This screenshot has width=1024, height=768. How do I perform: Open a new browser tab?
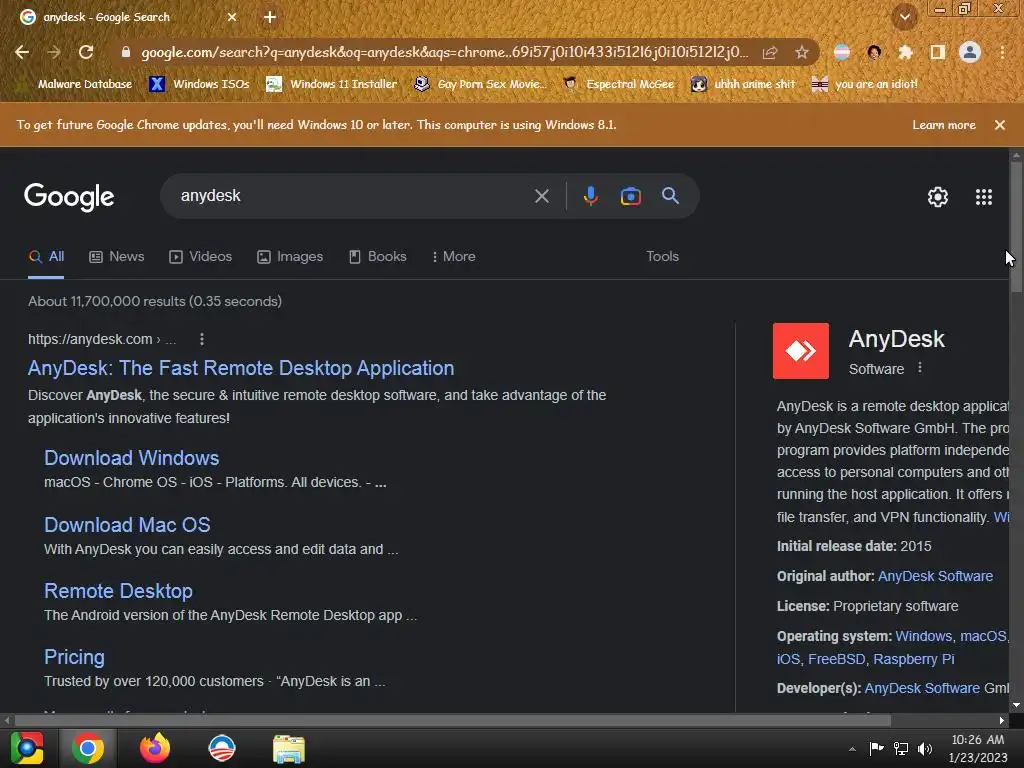pyautogui.click(x=270, y=17)
